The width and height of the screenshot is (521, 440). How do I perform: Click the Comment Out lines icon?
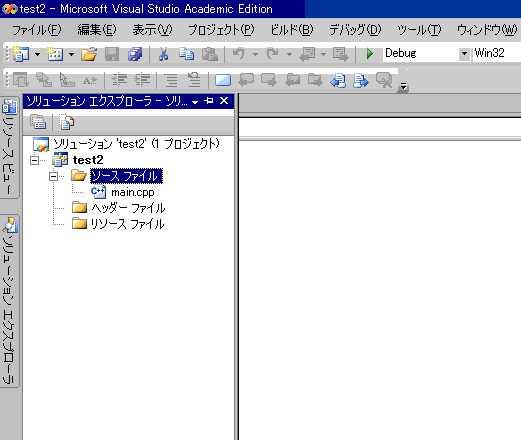(x=171, y=80)
